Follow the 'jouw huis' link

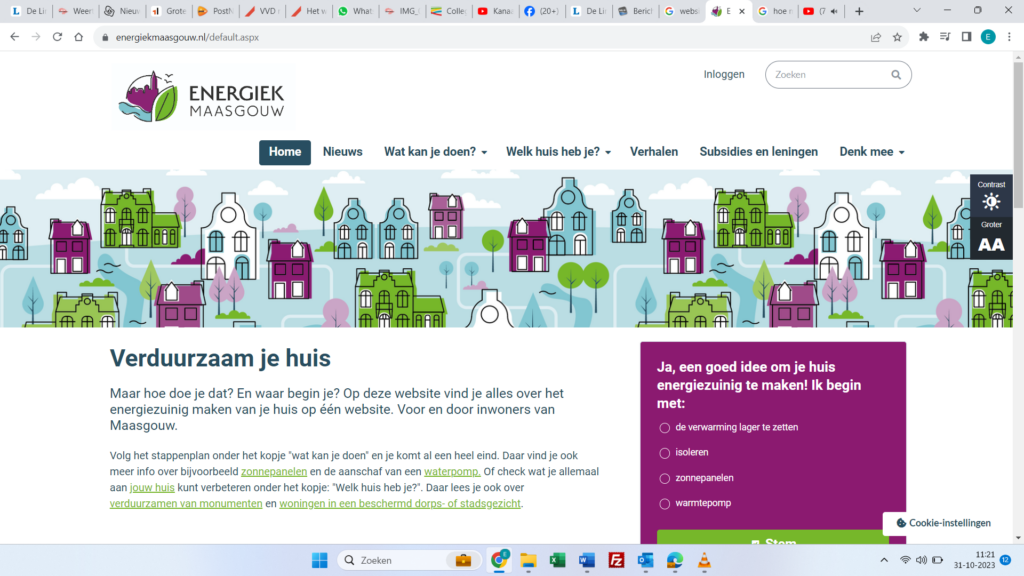(152, 488)
